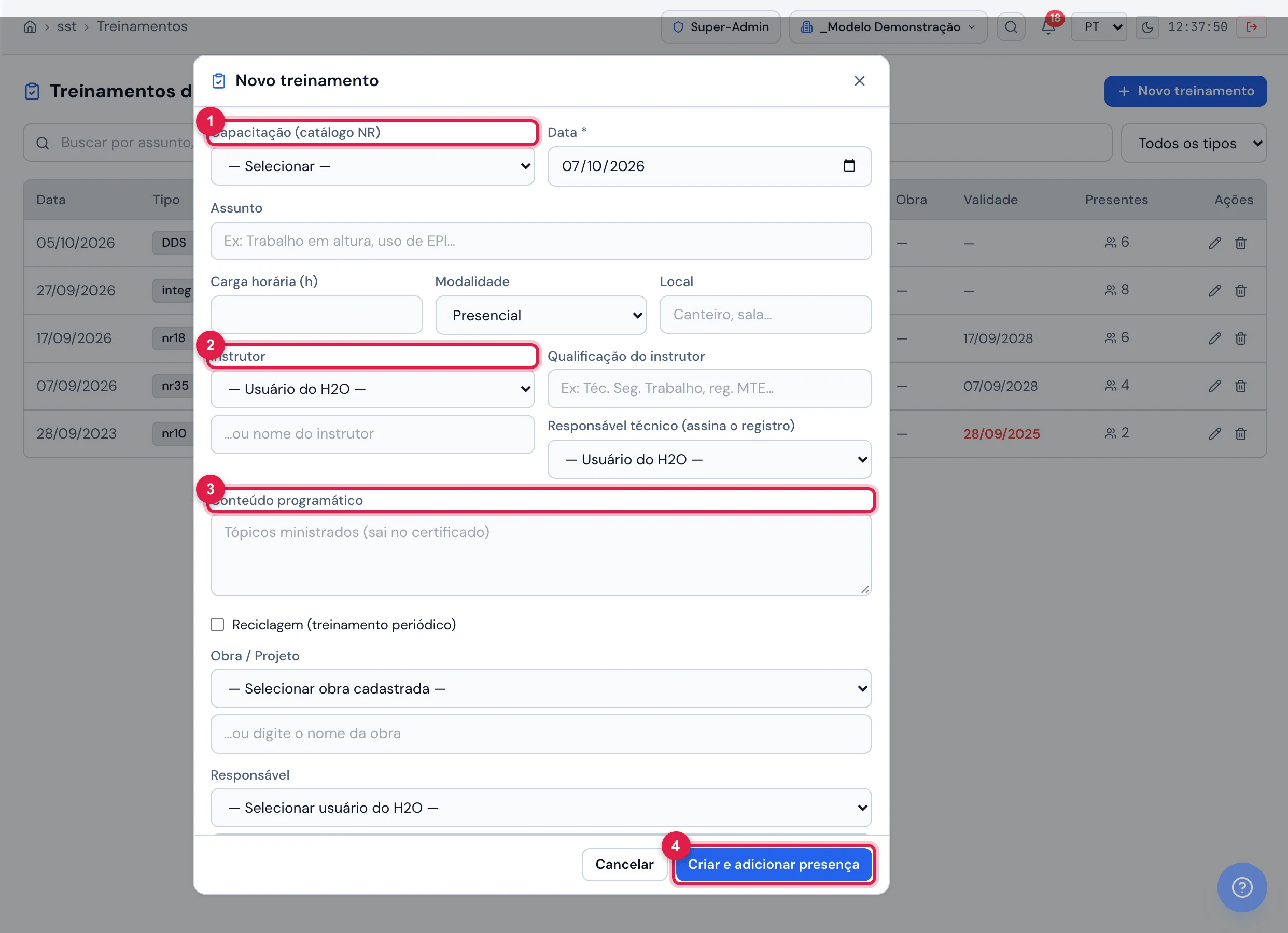Click the Conteúdo programático textarea

coord(541,555)
